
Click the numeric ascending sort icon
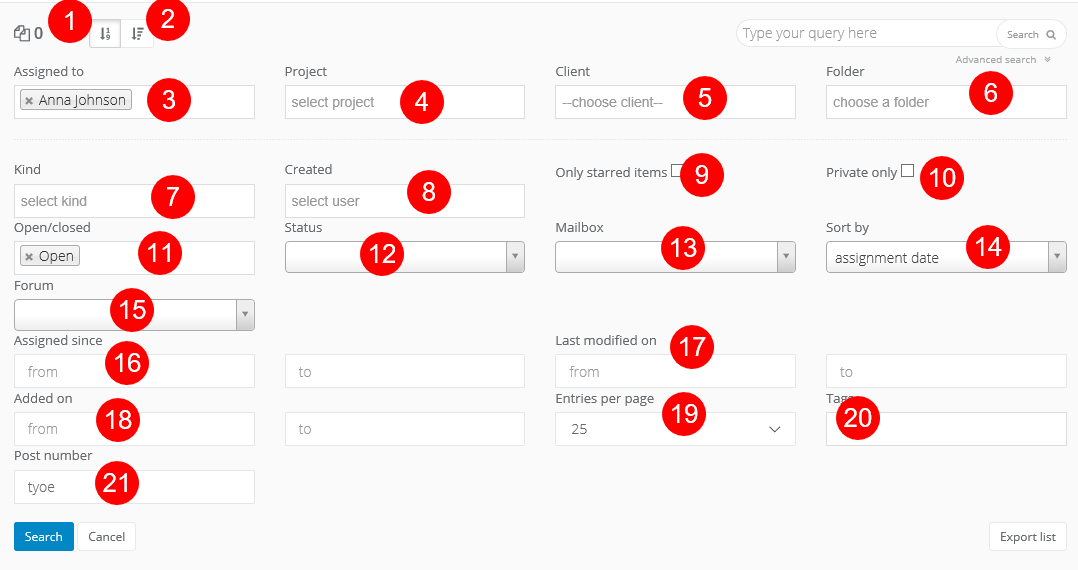pos(105,34)
